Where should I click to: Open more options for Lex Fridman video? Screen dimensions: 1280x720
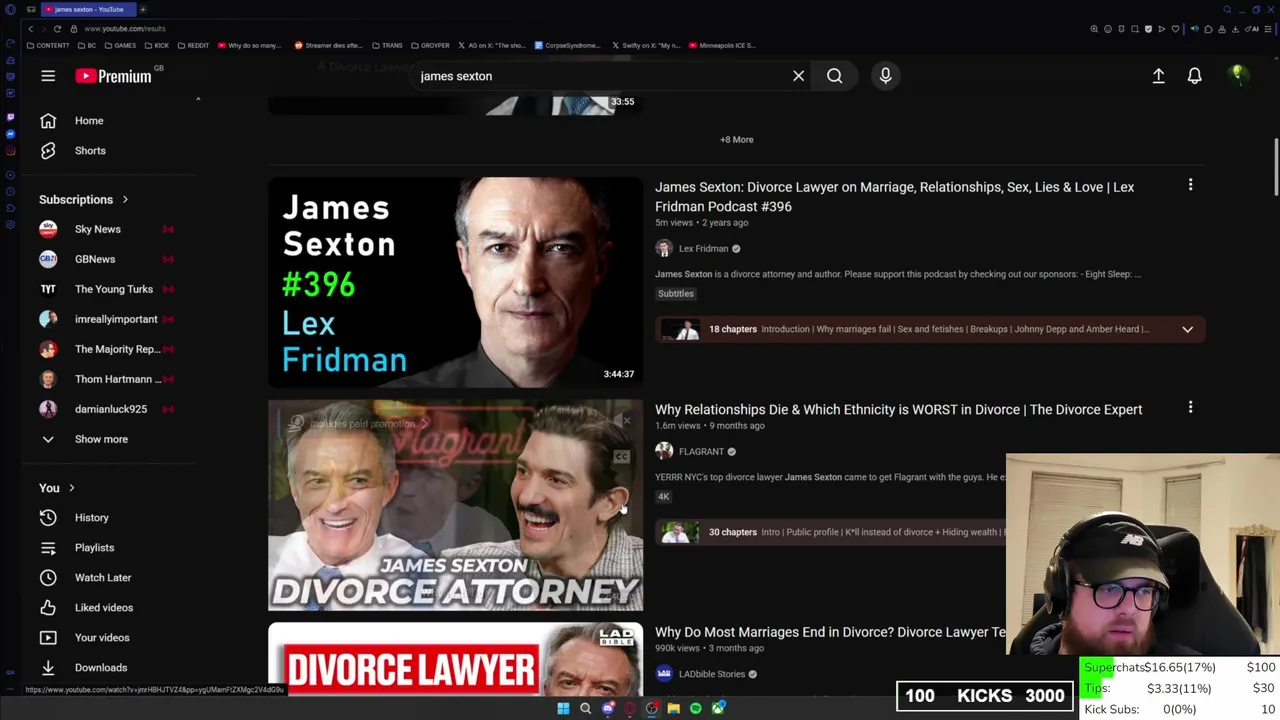[1190, 185]
